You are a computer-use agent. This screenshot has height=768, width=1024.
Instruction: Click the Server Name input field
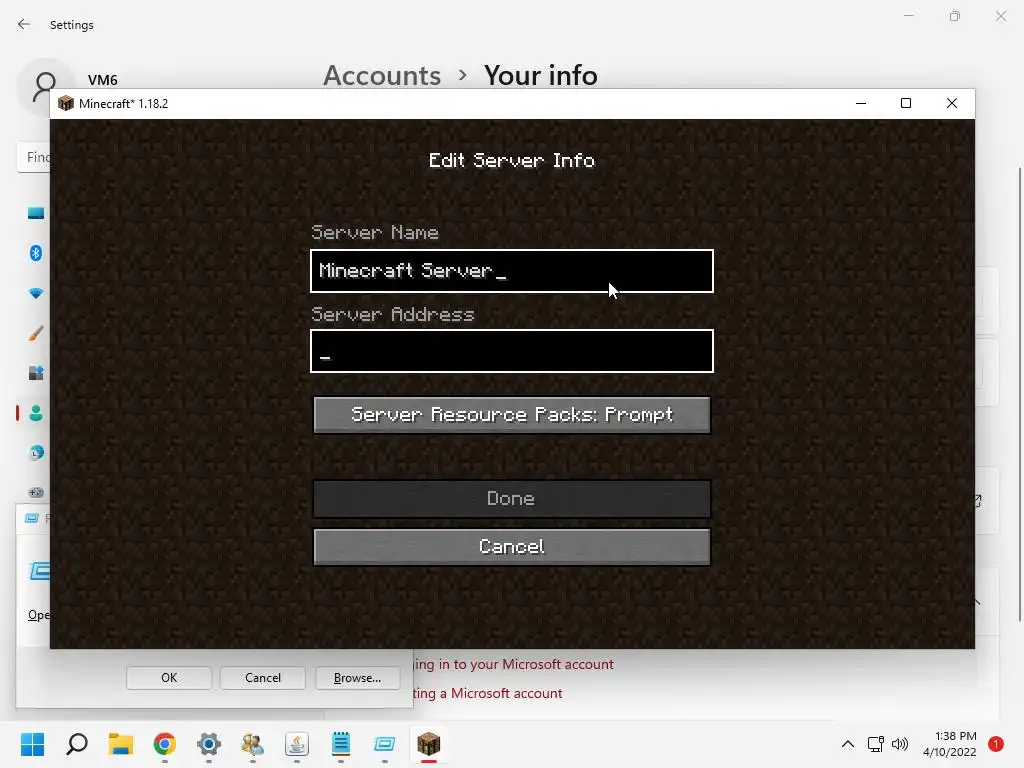[511, 271]
